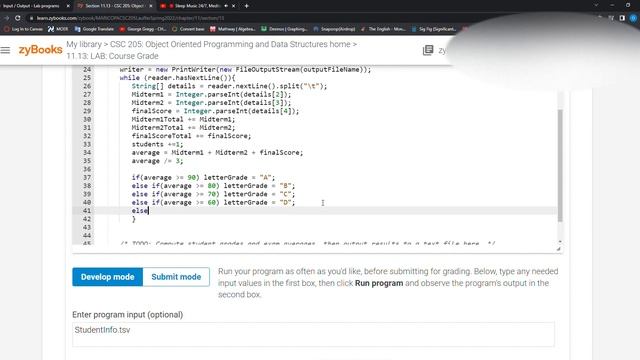The height and width of the screenshot is (360, 640).
Task: Click the writer = new PrintWriter line
Action: click(245, 69)
